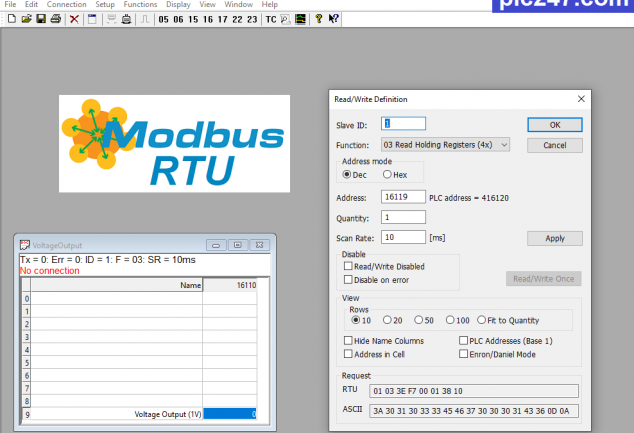Screen dimensions: 634x433
Task: Select Hex address mode
Action: pyautogui.click(x=387, y=174)
